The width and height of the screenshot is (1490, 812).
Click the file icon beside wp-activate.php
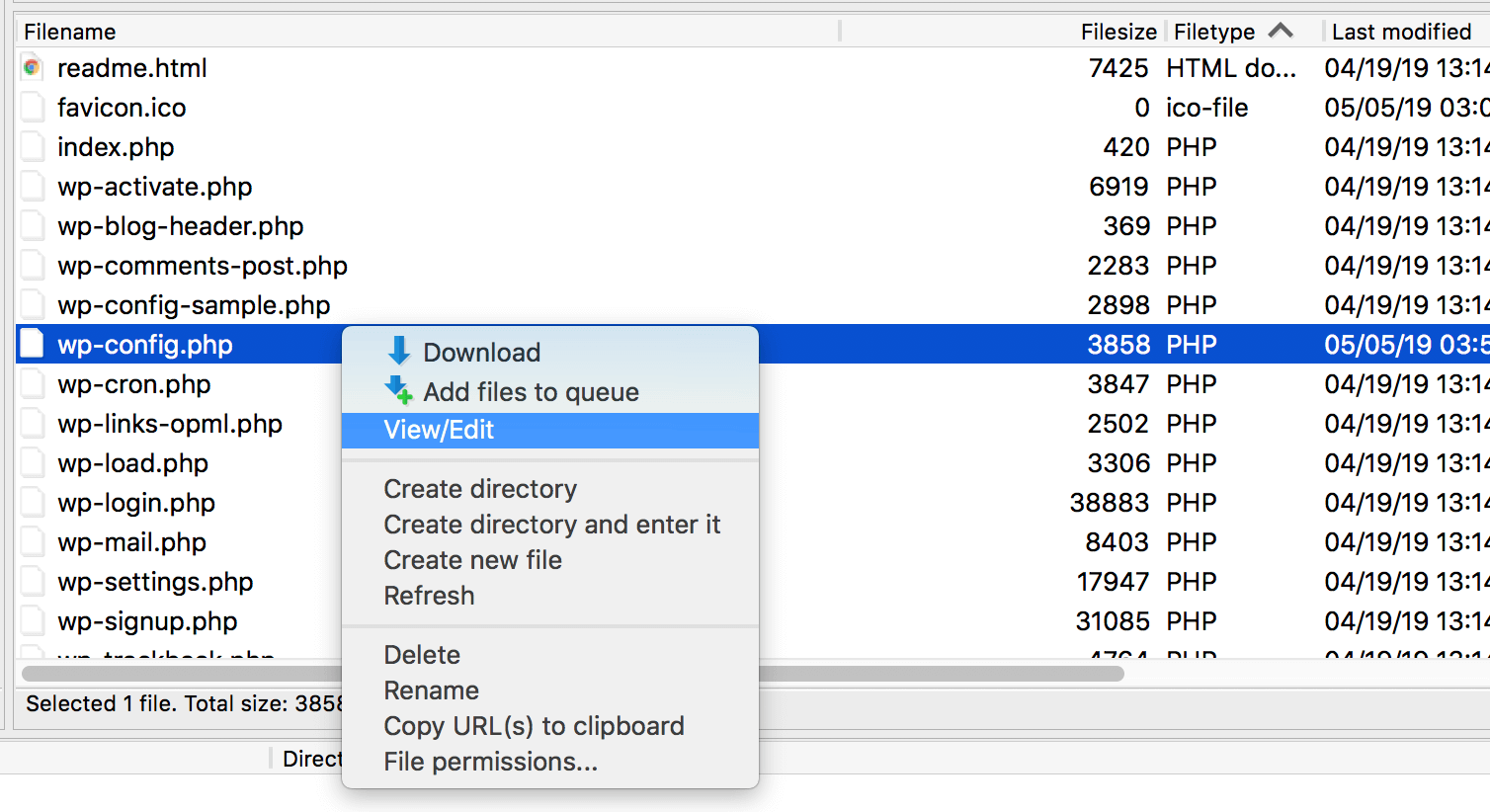(31, 186)
